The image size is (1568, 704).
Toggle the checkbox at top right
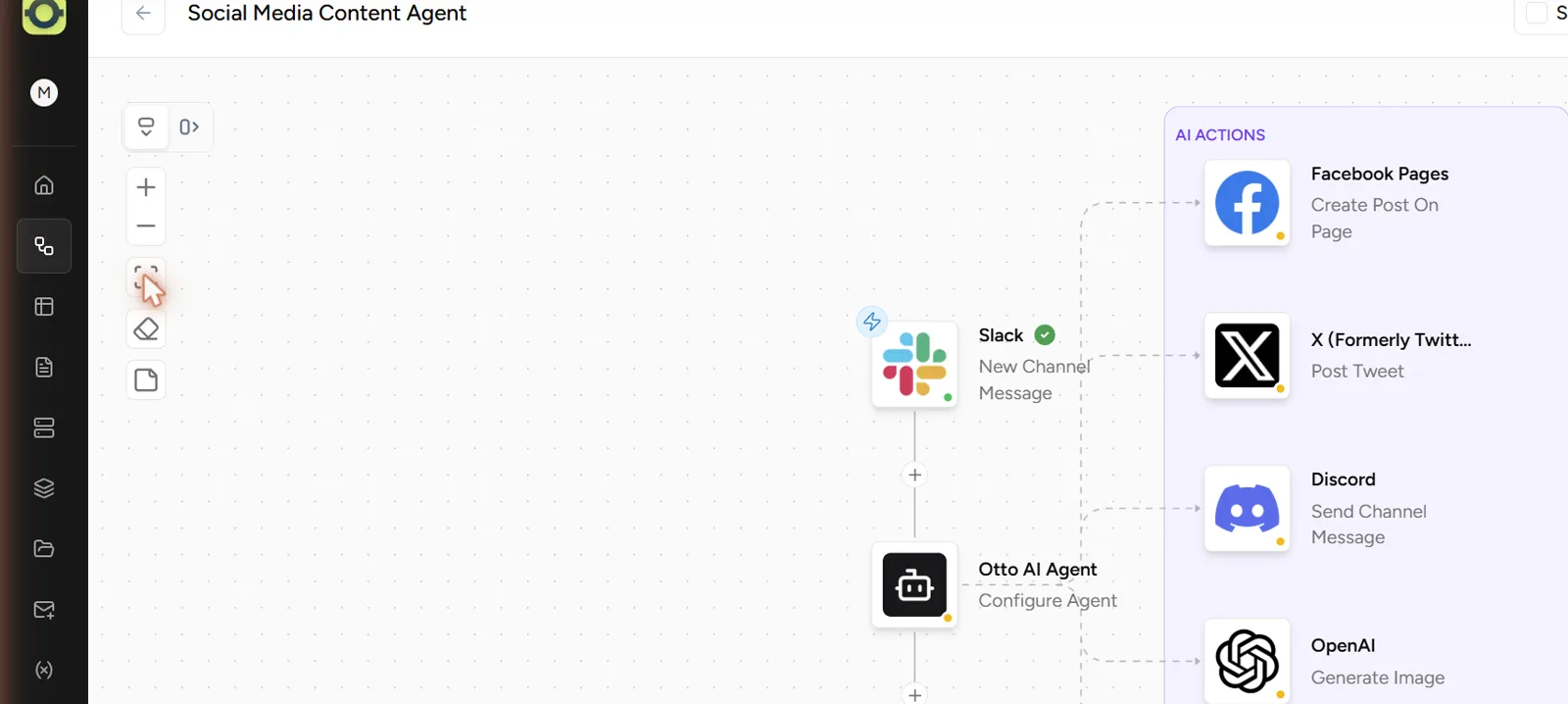(1537, 13)
